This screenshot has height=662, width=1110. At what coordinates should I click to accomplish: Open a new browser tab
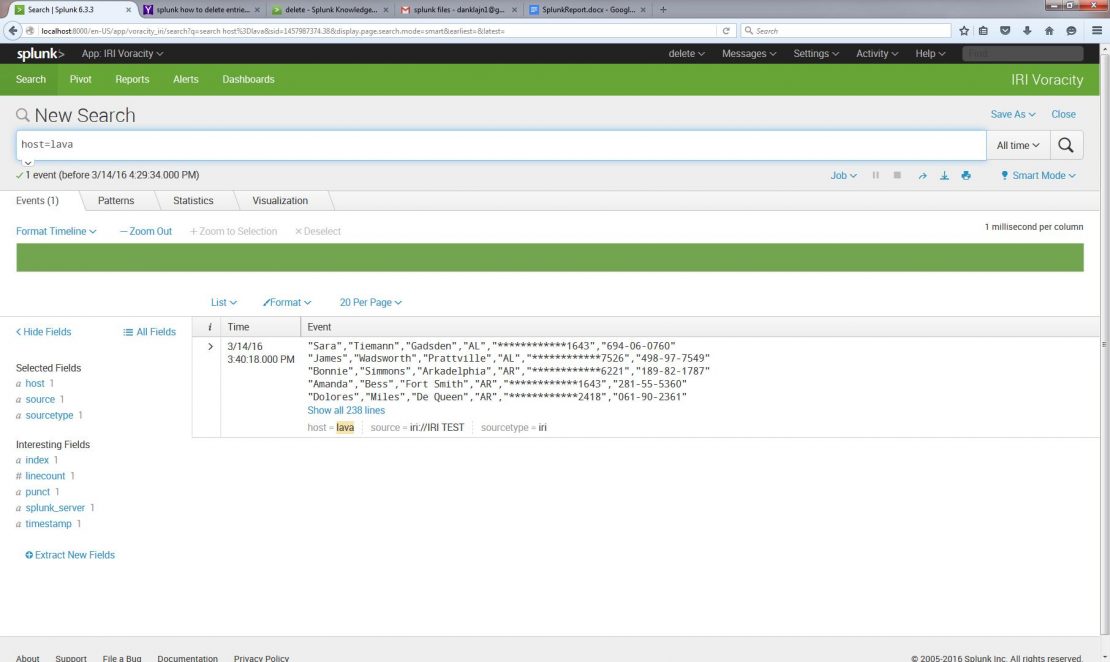(663, 10)
